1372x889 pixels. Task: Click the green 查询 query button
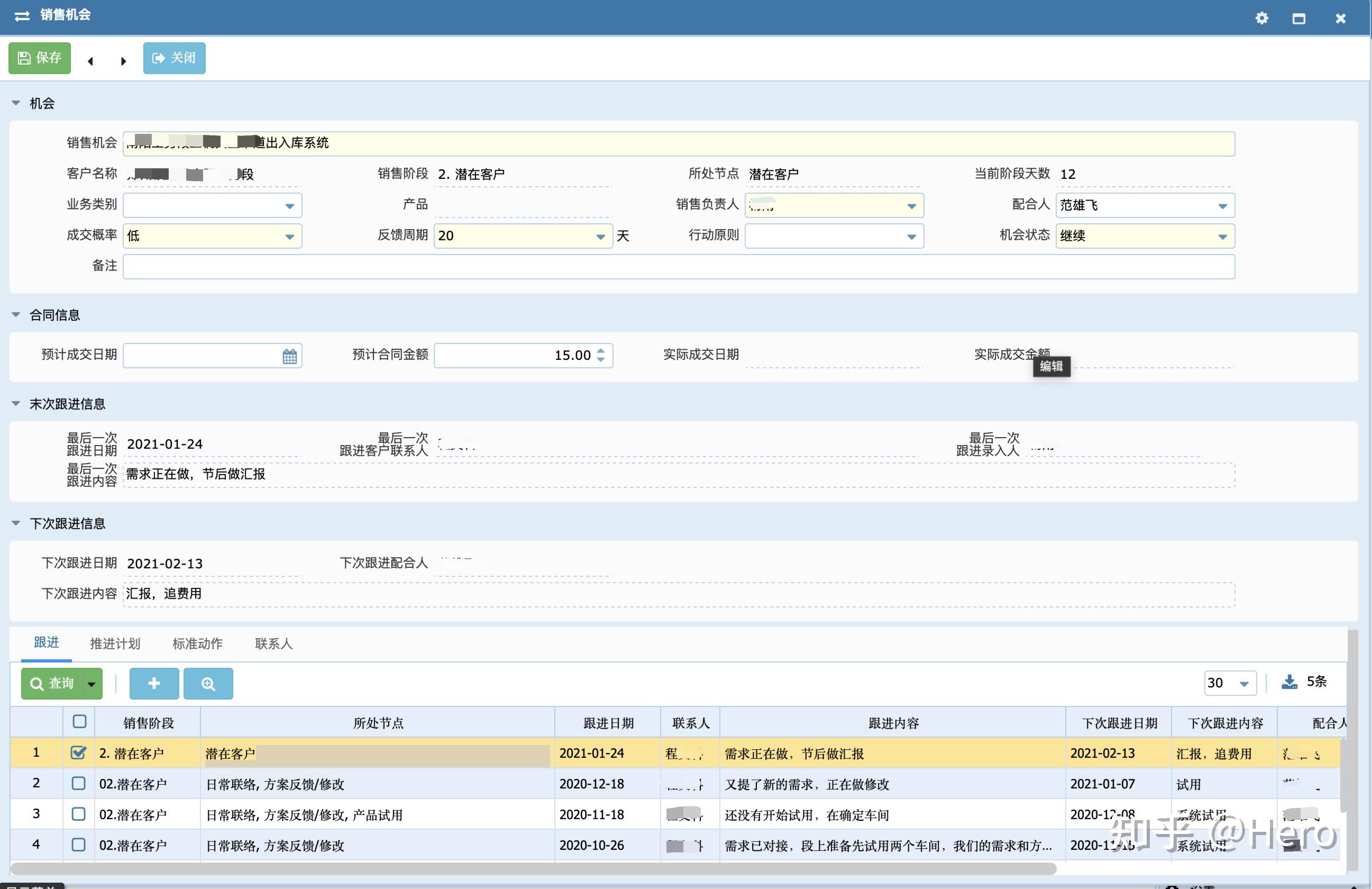(52, 684)
